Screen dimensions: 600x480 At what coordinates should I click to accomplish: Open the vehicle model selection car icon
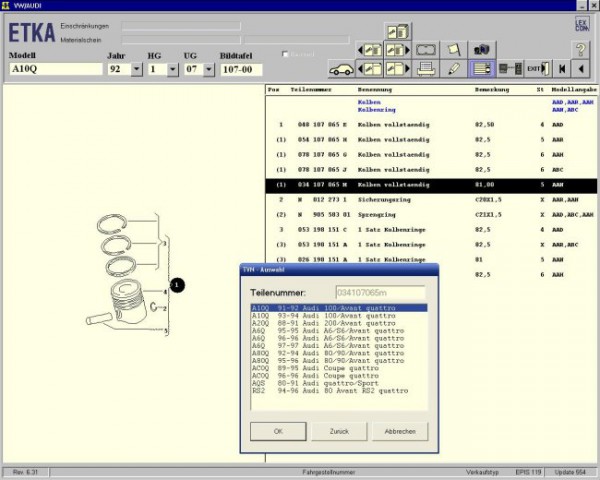(x=341, y=69)
